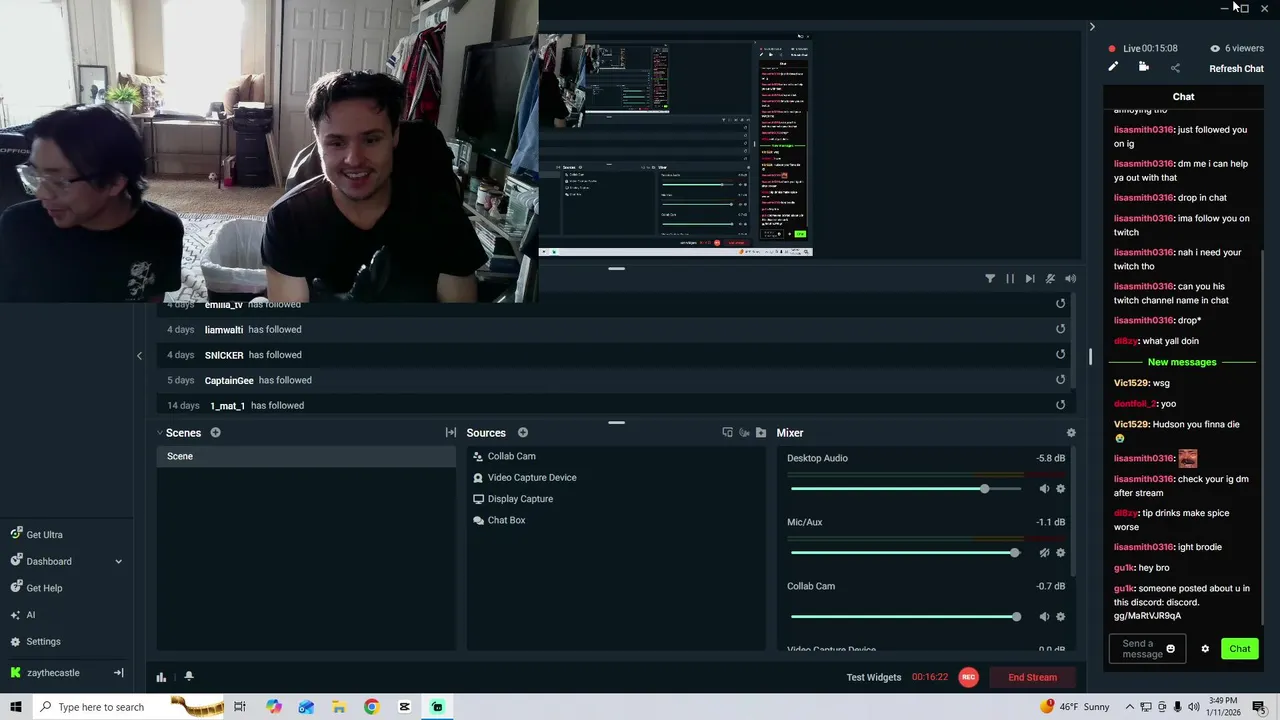Send message with the Chat button
The image size is (1280, 720).
click(1240, 649)
